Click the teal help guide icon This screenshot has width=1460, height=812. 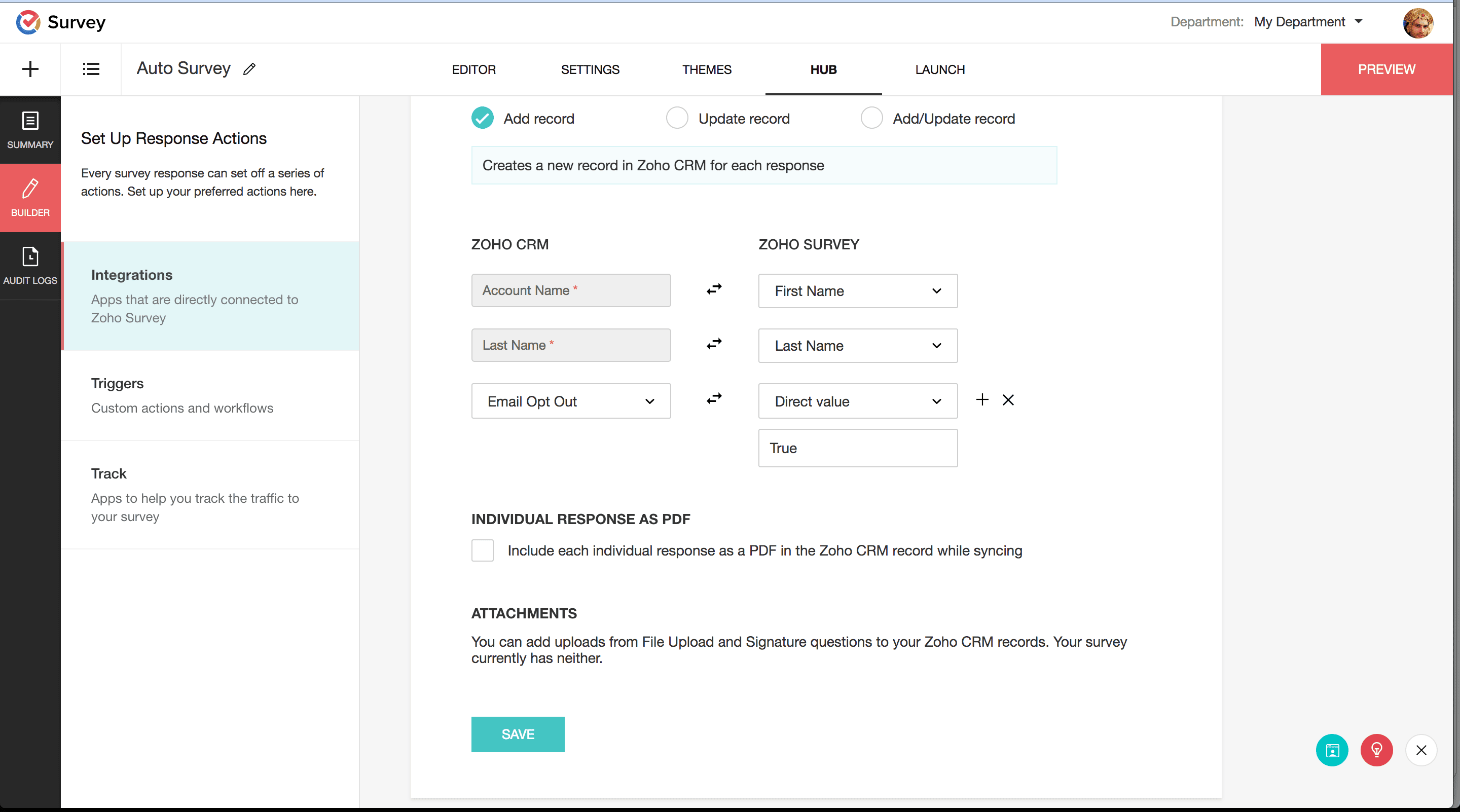point(1331,750)
